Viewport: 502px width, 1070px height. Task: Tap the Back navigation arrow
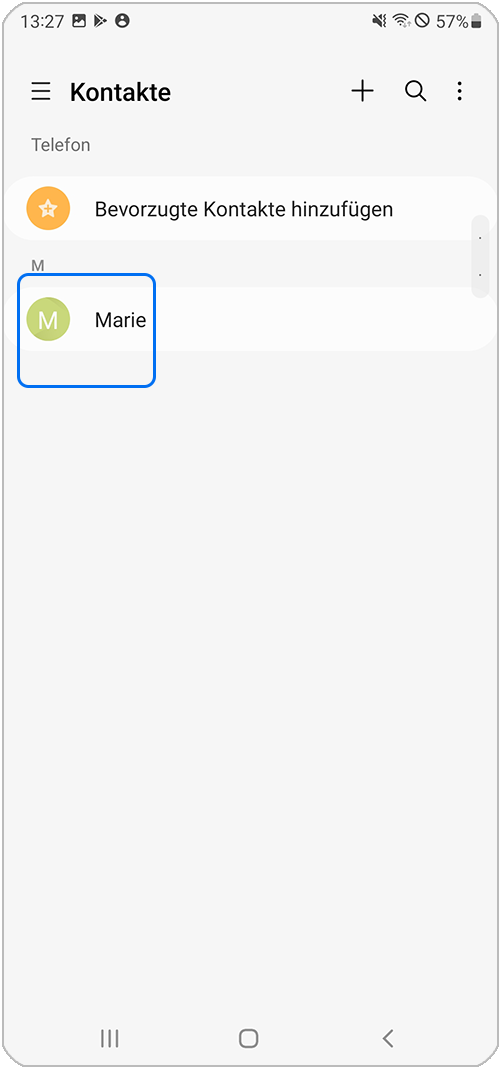pos(388,1039)
